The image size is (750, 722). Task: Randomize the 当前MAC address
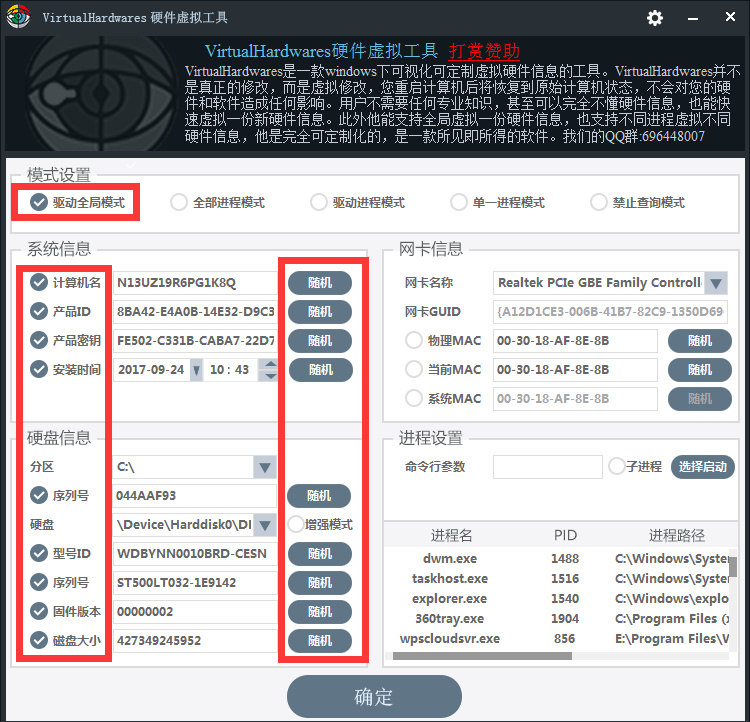click(x=700, y=370)
